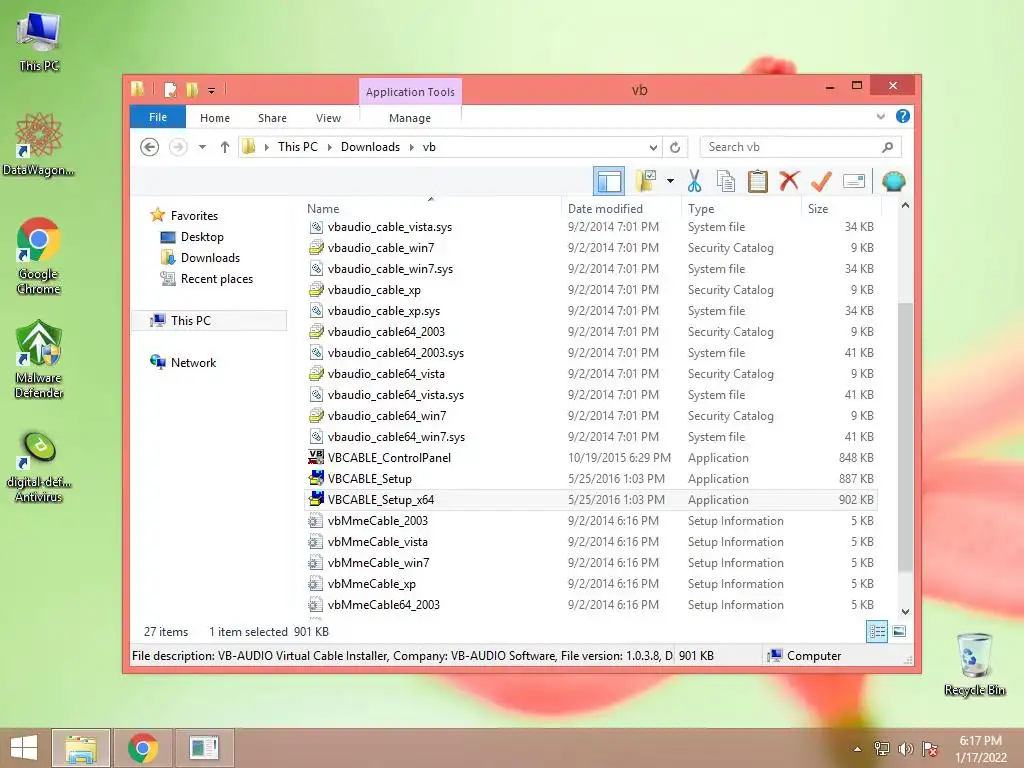Click the Malware Defender desktop icon

[x=39, y=359]
